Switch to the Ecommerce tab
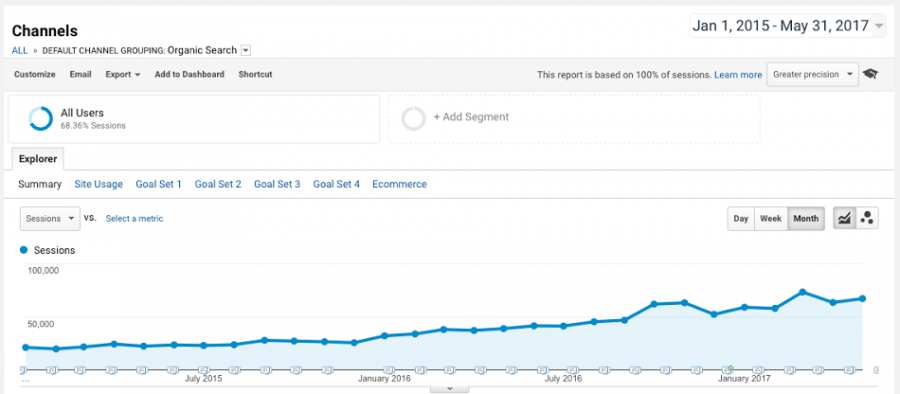The width and height of the screenshot is (900, 394). point(399,184)
